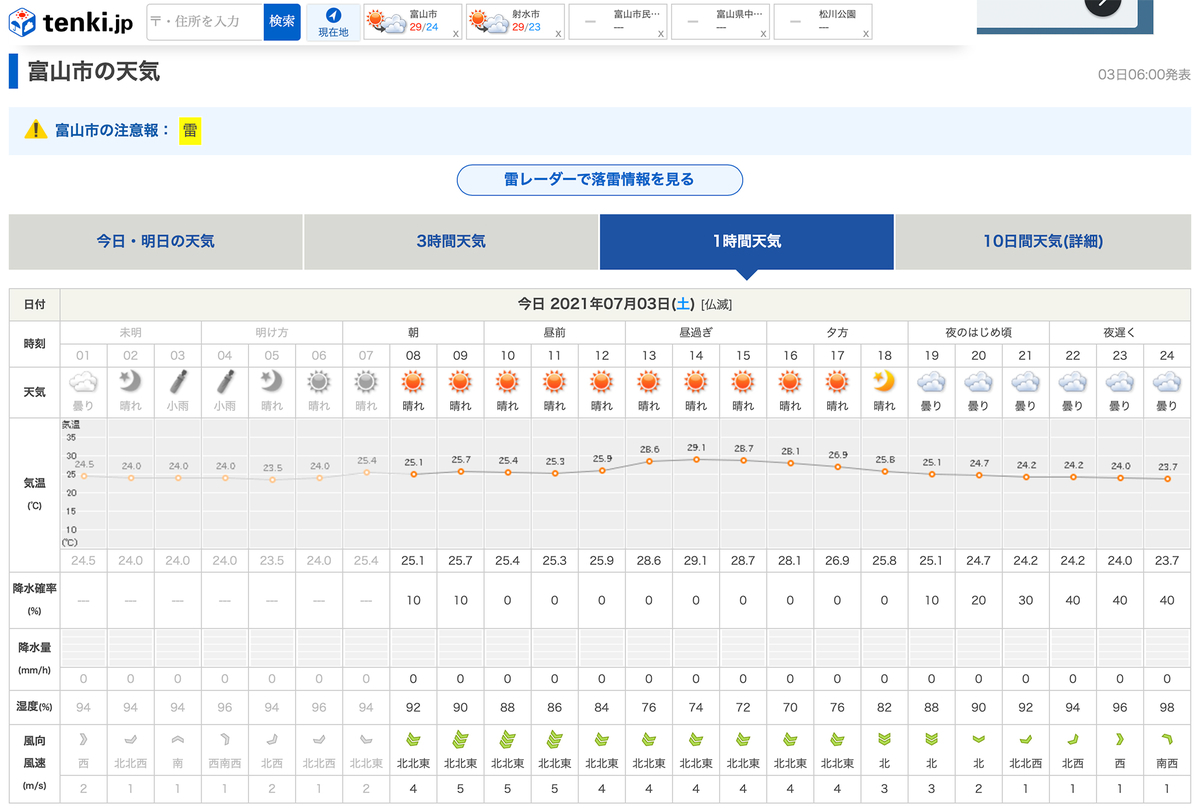Remove the 射水市 location card
This screenshot has height=810, width=1200.
pyautogui.click(x=558, y=34)
